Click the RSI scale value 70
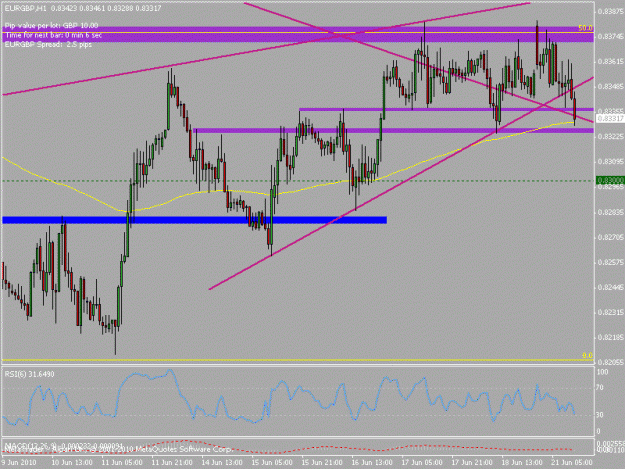The image size is (625, 469). point(601,387)
